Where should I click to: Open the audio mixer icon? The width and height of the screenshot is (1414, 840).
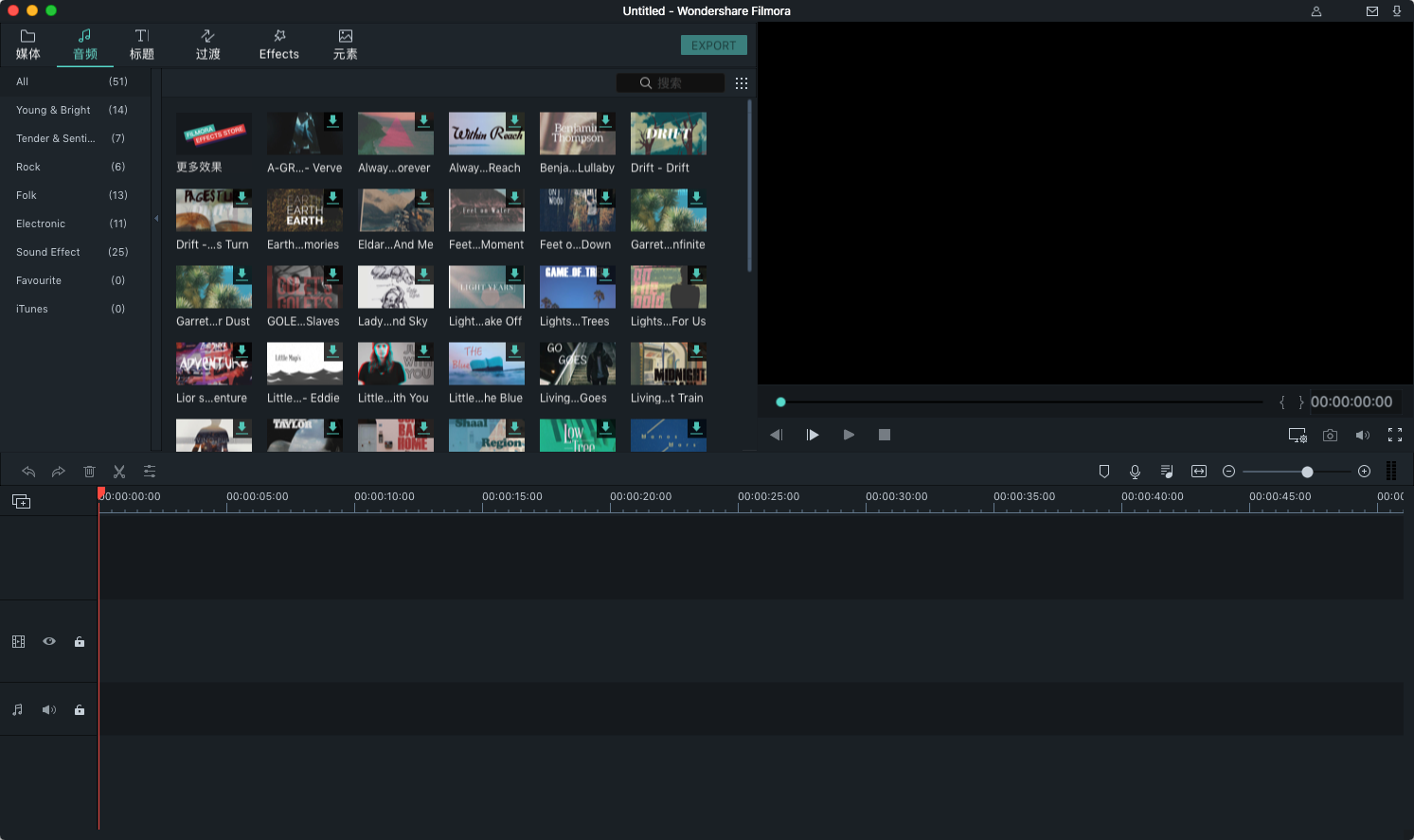pos(1167,471)
